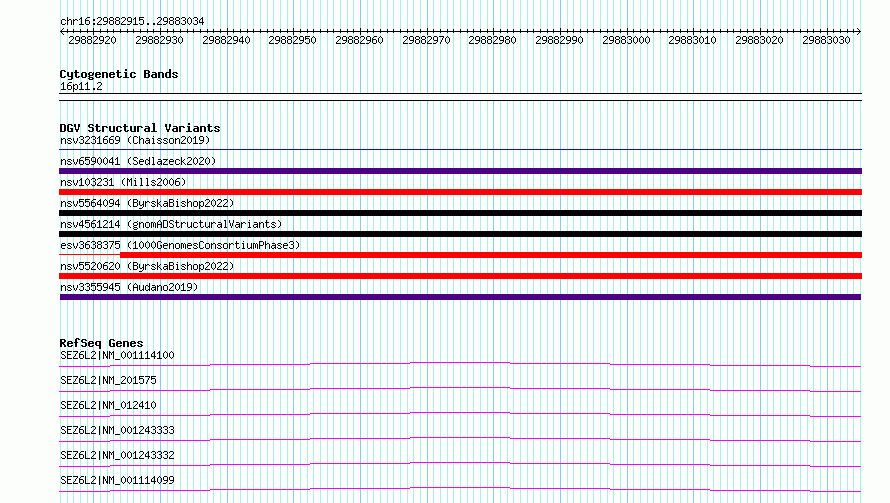Click the black bar under nsv4561214
Screen dimensions: 890x503
click(x=460, y=234)
